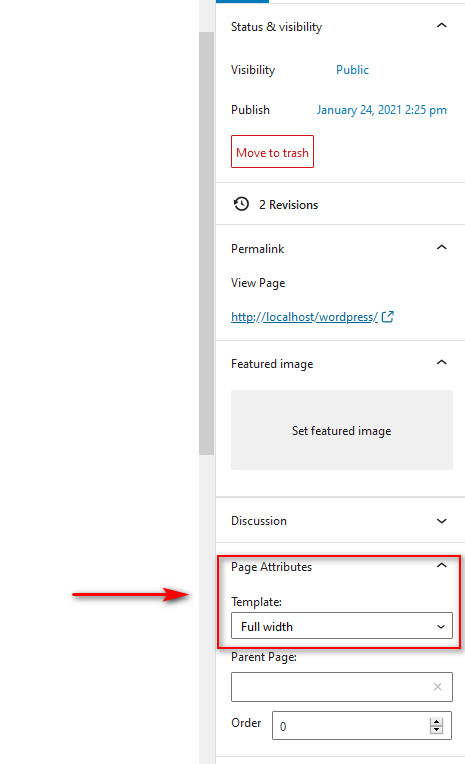Click the Move to trash button
The height and width of the screenshot is (764, 465).
click(x=272, y=152)
